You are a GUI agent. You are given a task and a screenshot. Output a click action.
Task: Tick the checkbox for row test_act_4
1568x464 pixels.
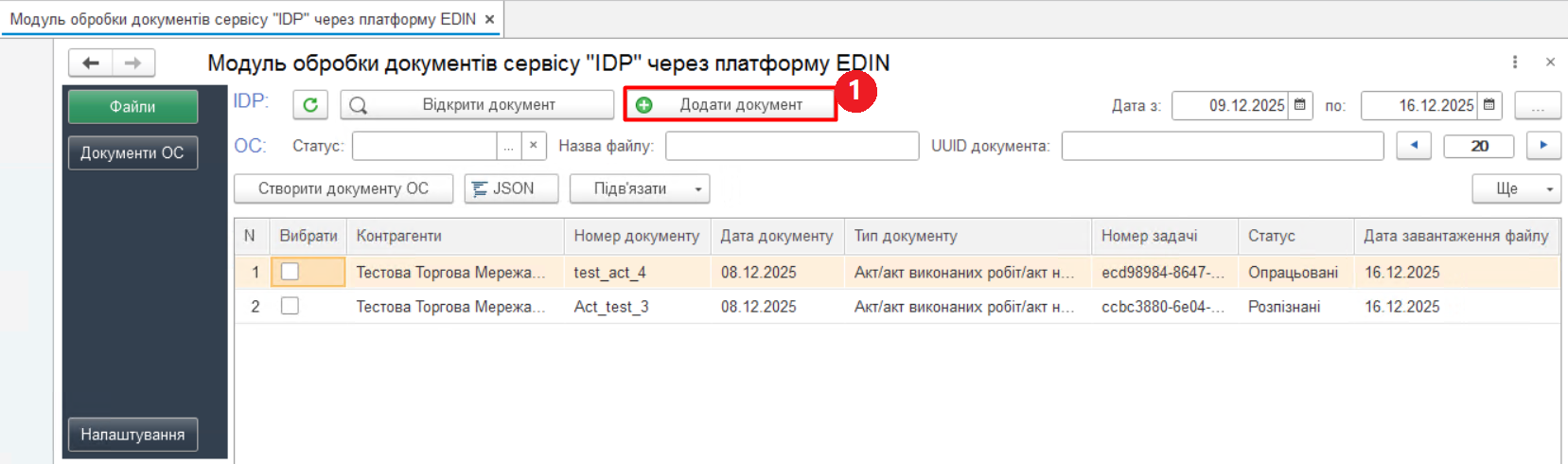(x=291, y=272)
